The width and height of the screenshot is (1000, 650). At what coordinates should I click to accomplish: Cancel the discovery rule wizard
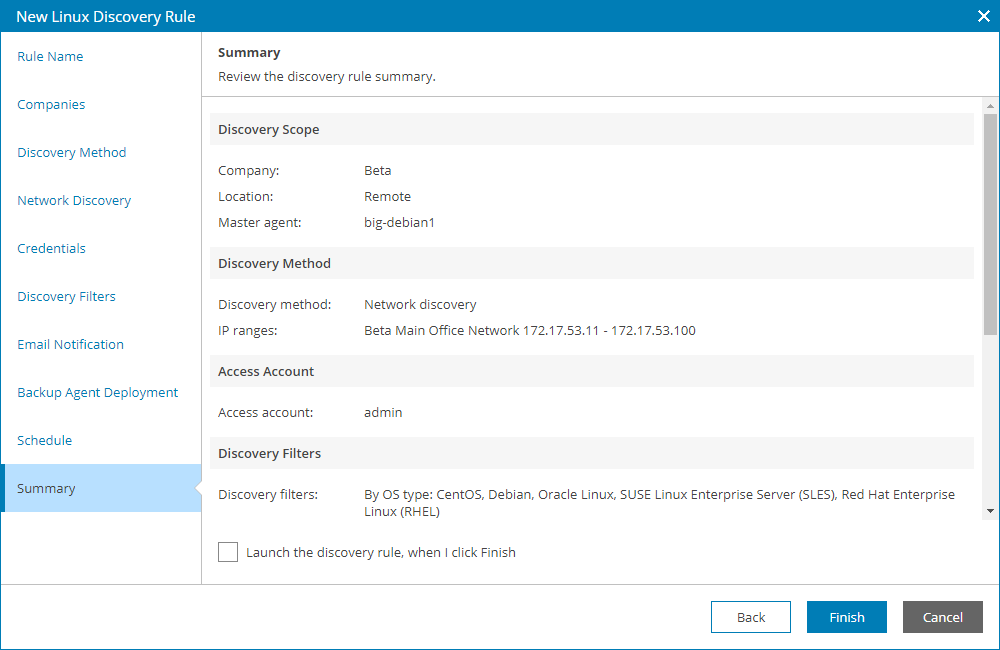tap(942, 617)
